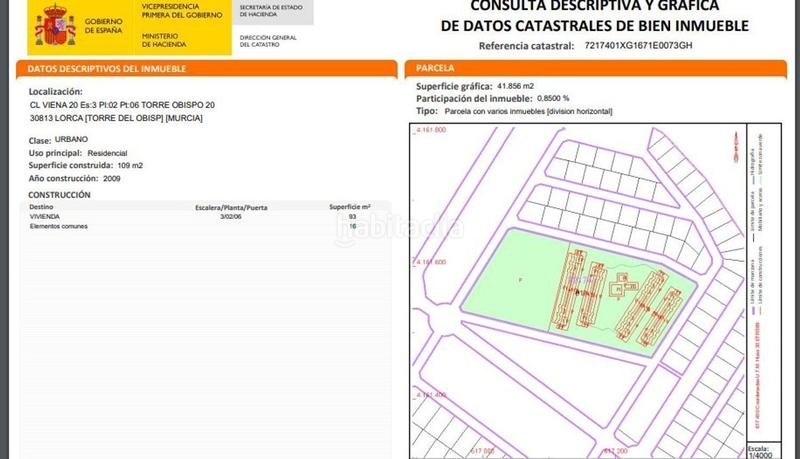Click the '617.200' map coordinate label
Image resolution: width=800 pixels, height=459 pixels.
click(x=615, y=451)
